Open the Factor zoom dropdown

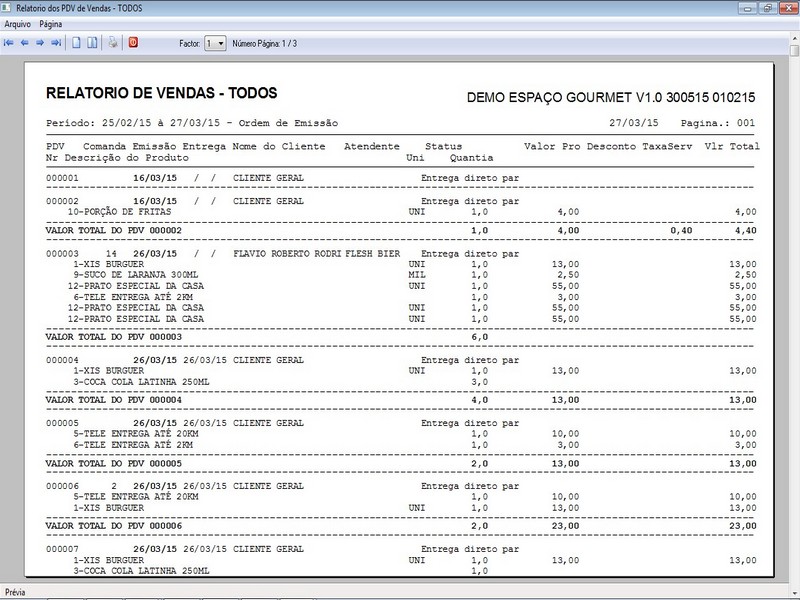[x=215, y=43]
